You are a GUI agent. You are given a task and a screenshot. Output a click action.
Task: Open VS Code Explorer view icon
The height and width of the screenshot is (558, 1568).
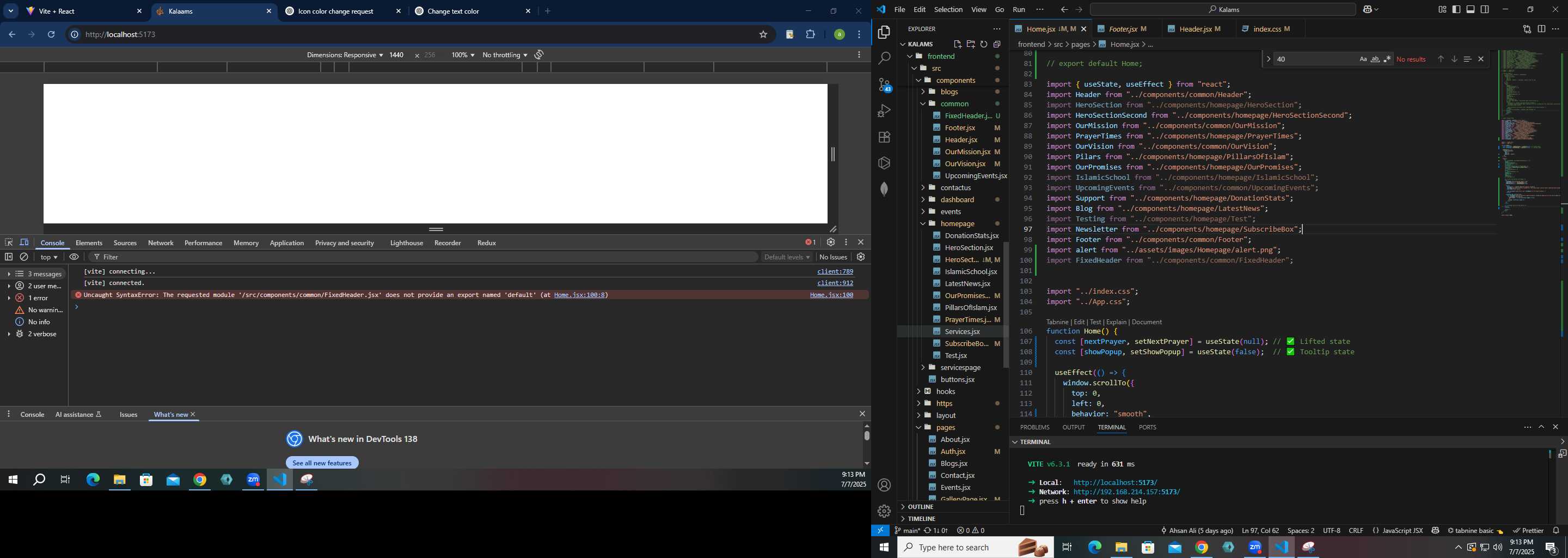coord(884,32)
